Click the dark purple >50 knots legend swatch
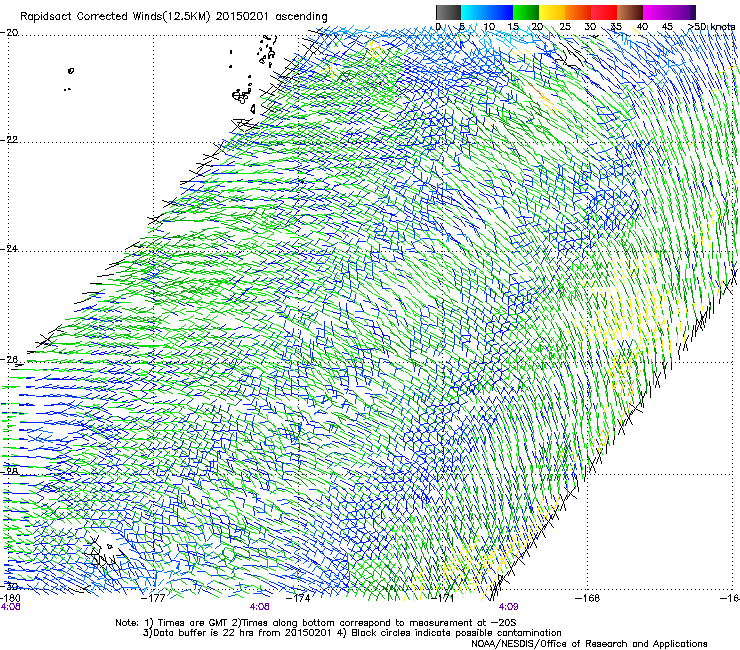This screenshot has width=740, height=650. click(x=692, y=12)
